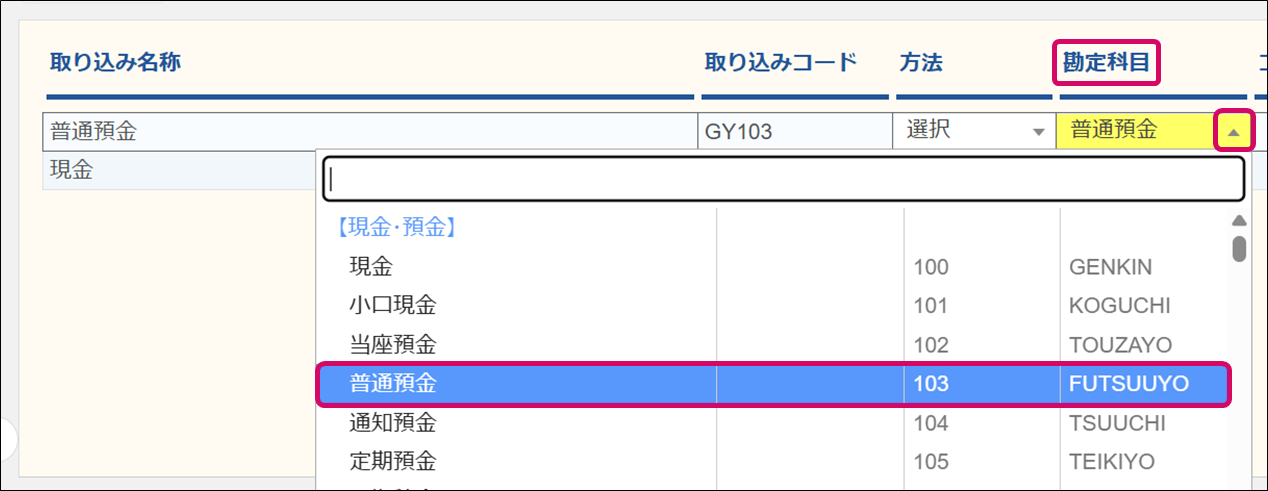Select 現金 from the account list
This screenshot has width=1268, height=491.
click(371, 267)
